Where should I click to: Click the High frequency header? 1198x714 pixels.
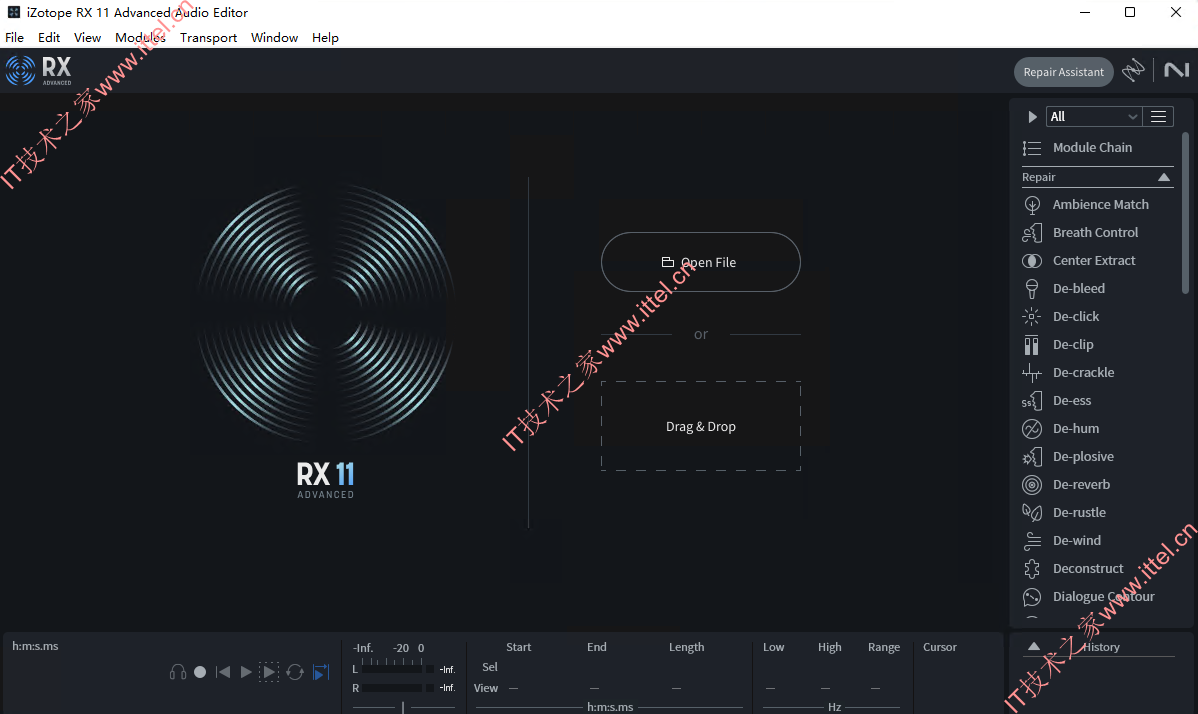[829, 647]
